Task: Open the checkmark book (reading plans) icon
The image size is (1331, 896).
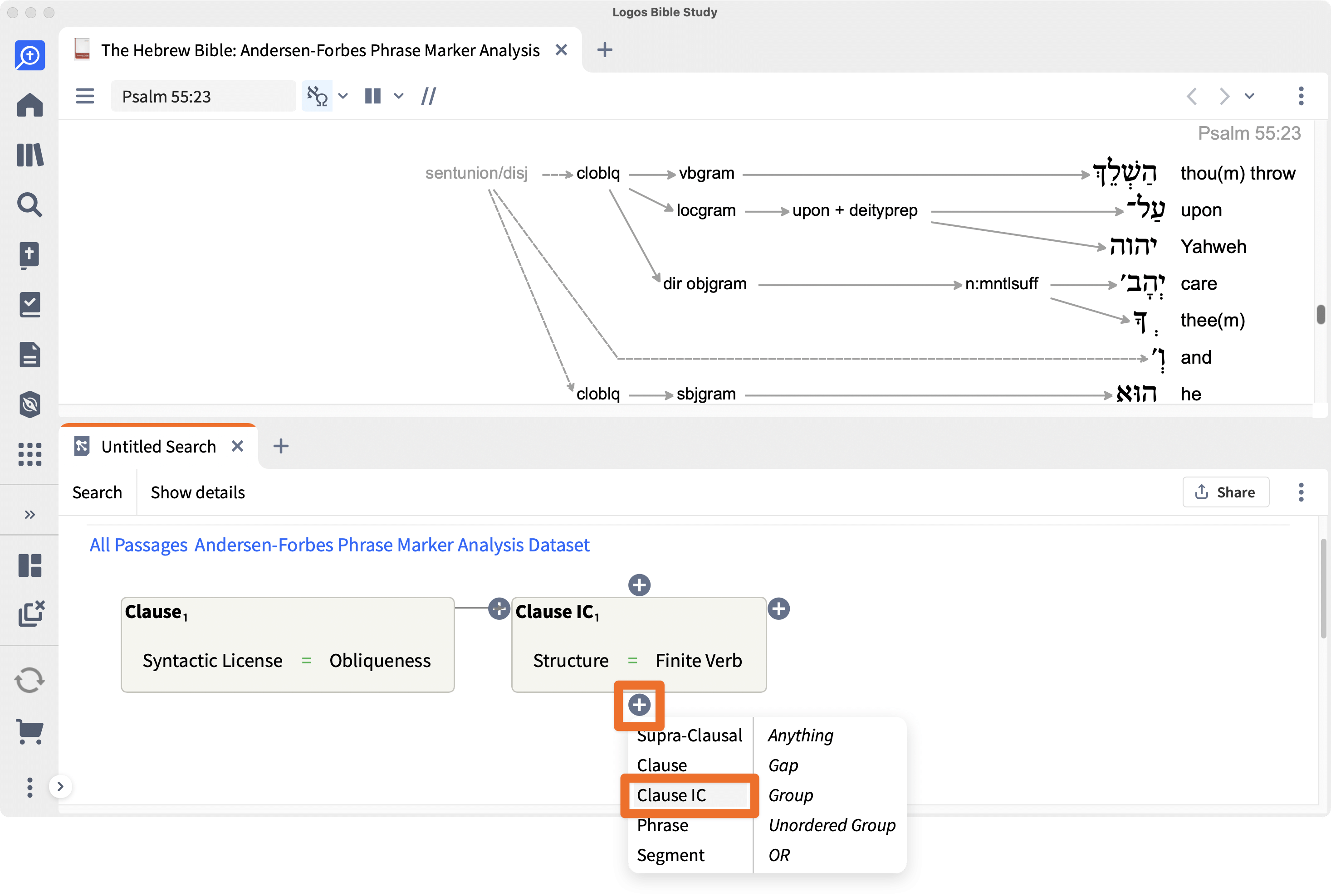Action: point(30,305)
